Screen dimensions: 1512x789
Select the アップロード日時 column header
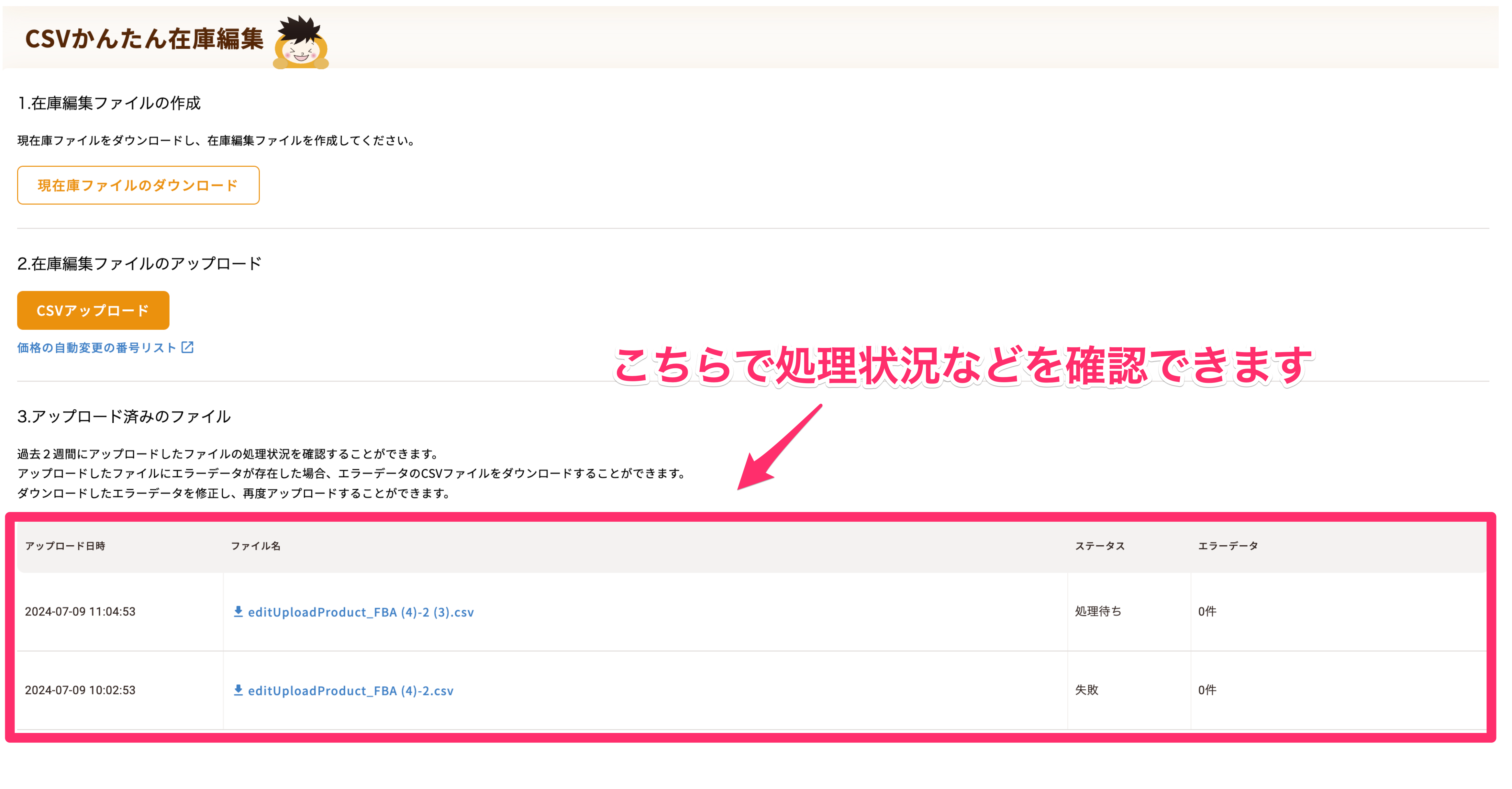click(x=65, y=546)
